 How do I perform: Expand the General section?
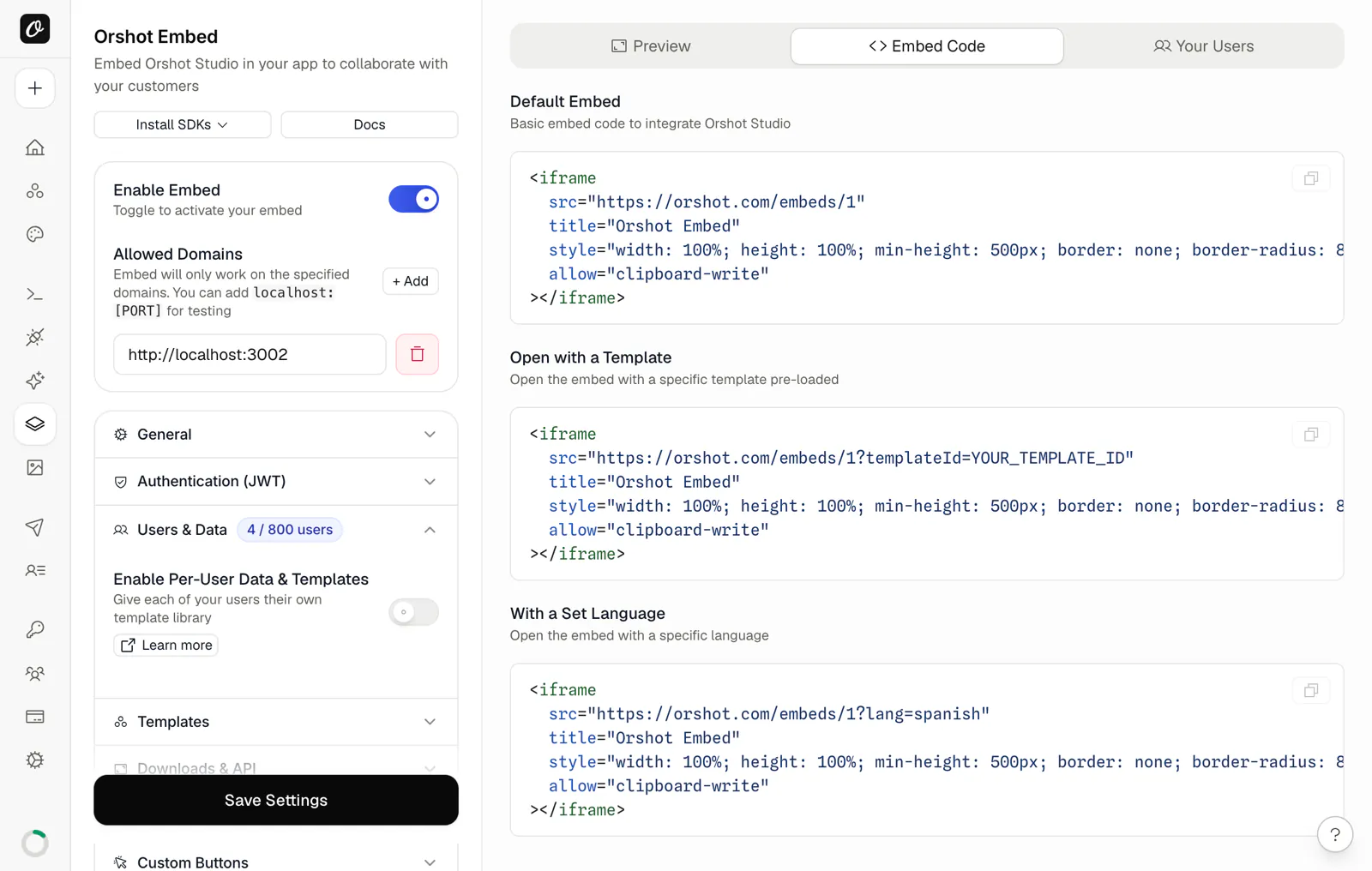tap(276, 435)
